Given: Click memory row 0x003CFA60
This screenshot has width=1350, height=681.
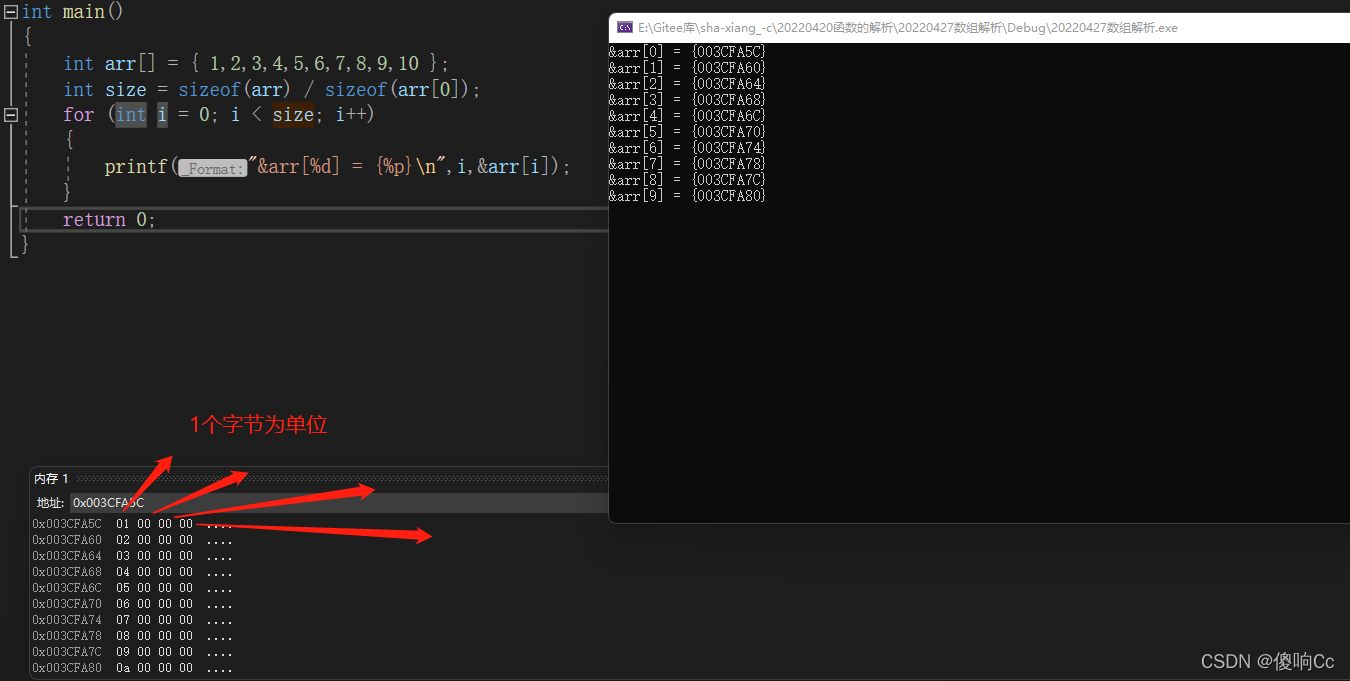Looking at the screenshot, I should (x=132, y=540).
